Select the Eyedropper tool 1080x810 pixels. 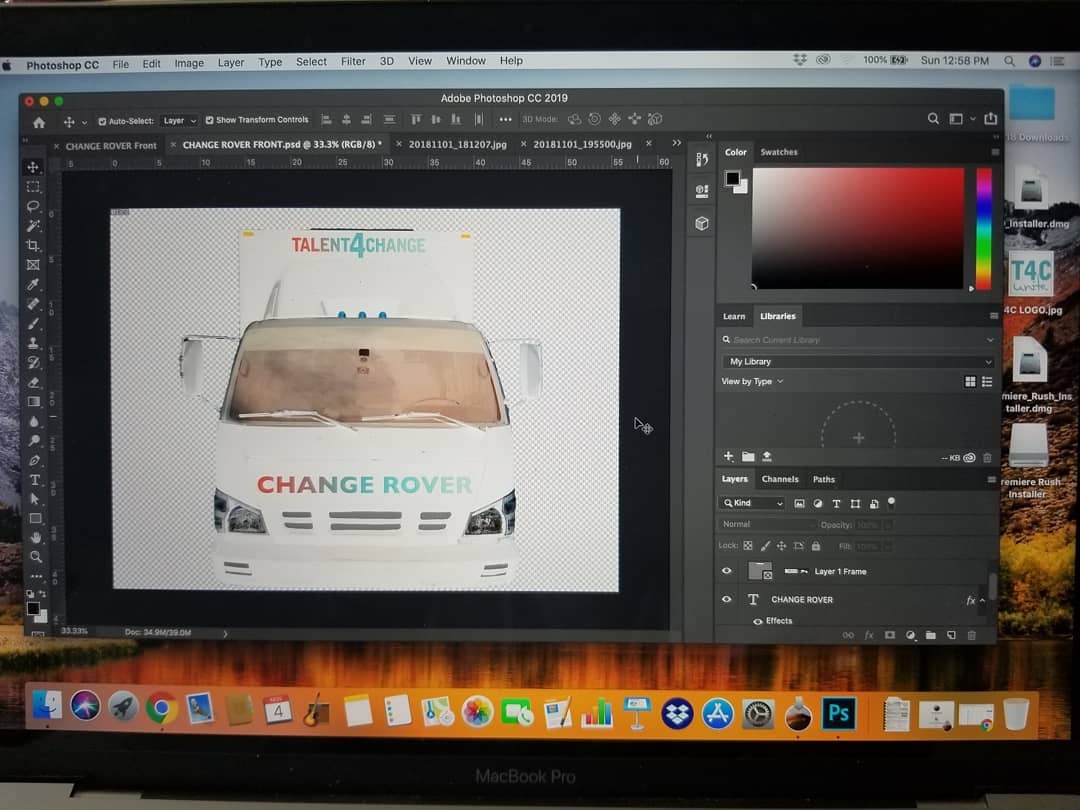click(x=33, y=284)
